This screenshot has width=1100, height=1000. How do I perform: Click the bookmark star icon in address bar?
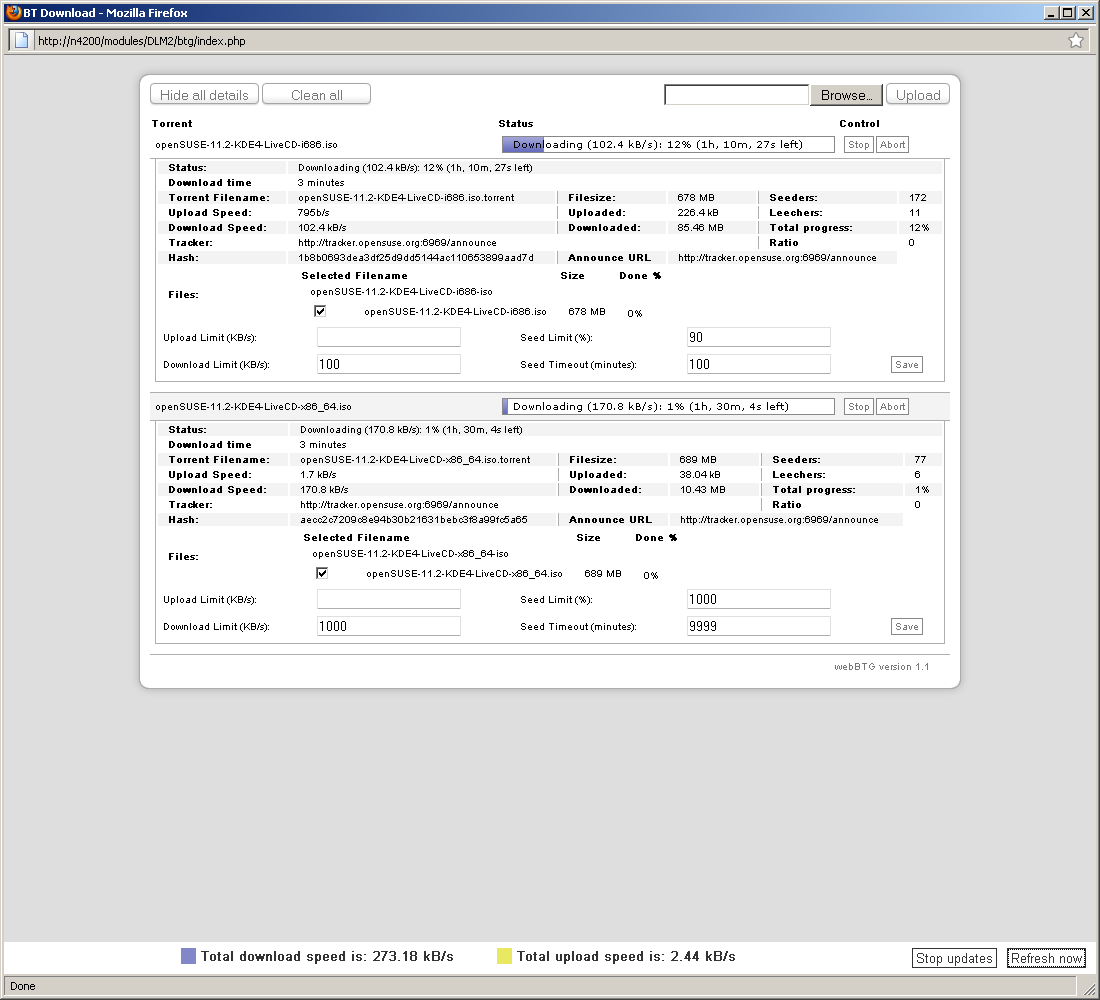pyautogui.click(x=1075, y=41)
